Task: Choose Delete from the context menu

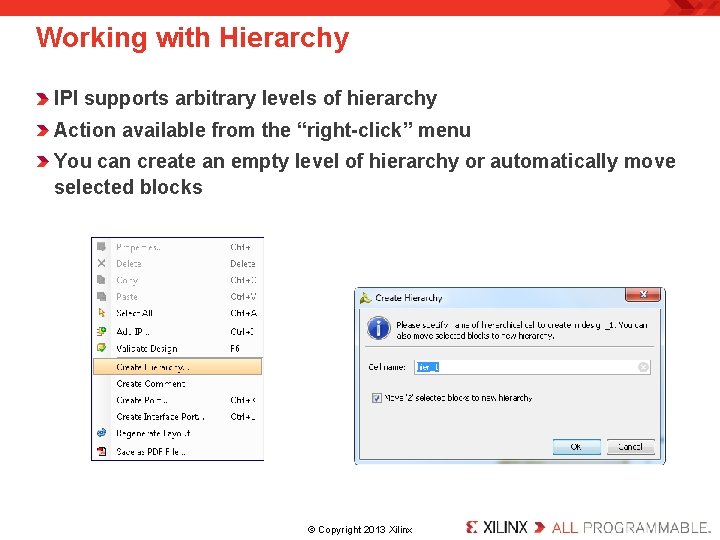Action: point(178,264)
